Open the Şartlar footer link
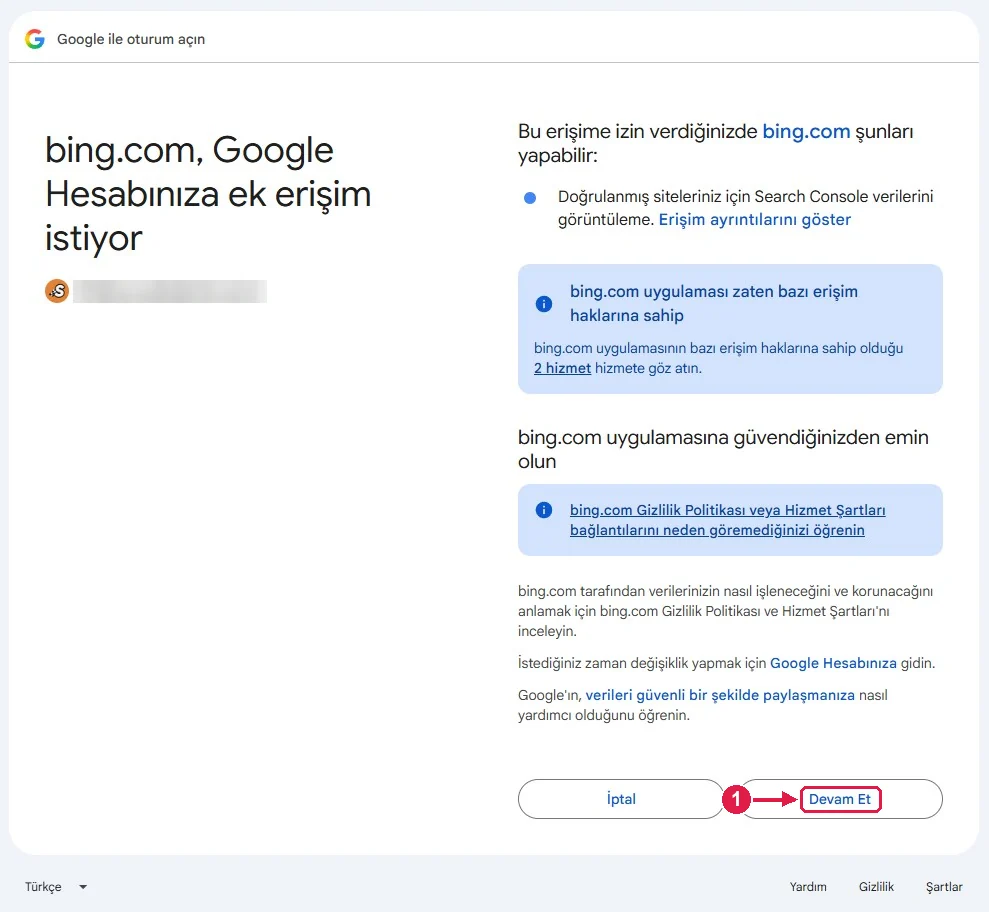 tap(944, 887)
